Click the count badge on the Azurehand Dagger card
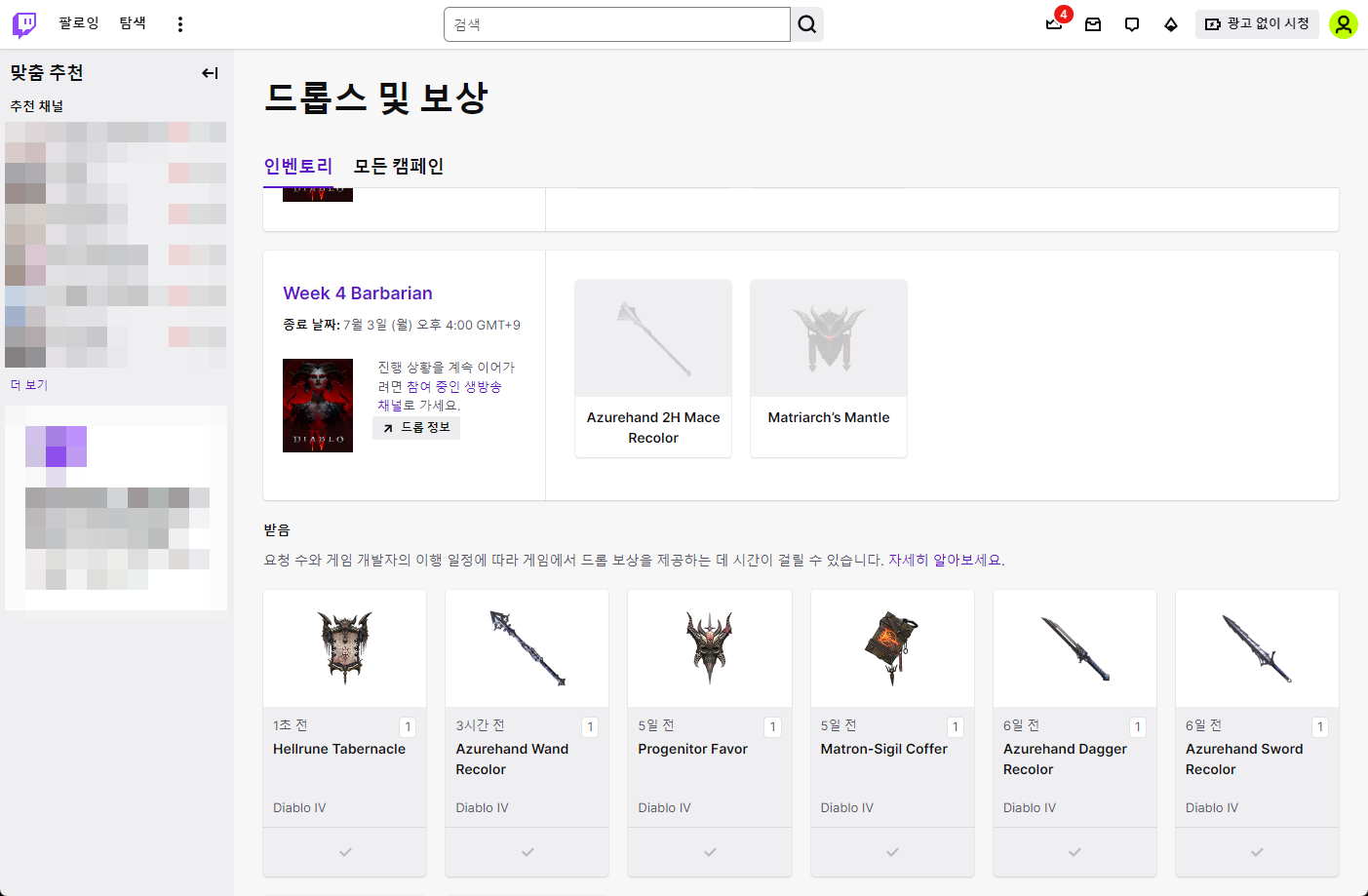The image size is (1368, 896). [x=1137, y=727]
